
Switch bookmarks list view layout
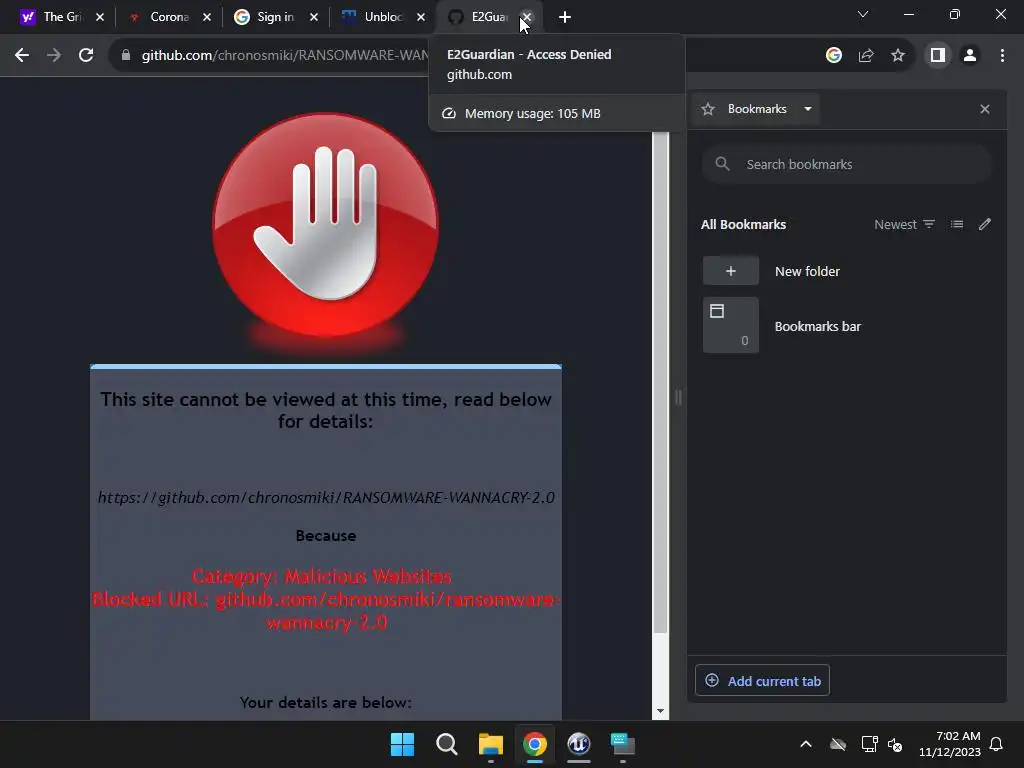[x=957, y=225]
